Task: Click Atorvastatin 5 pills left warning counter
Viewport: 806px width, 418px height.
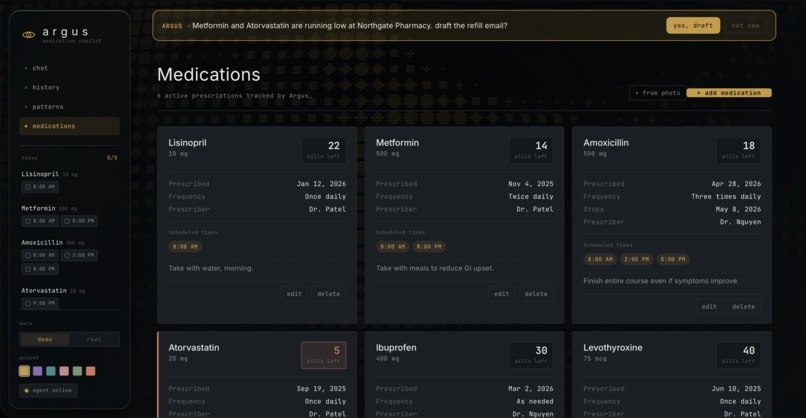Action: click(324, 355)
